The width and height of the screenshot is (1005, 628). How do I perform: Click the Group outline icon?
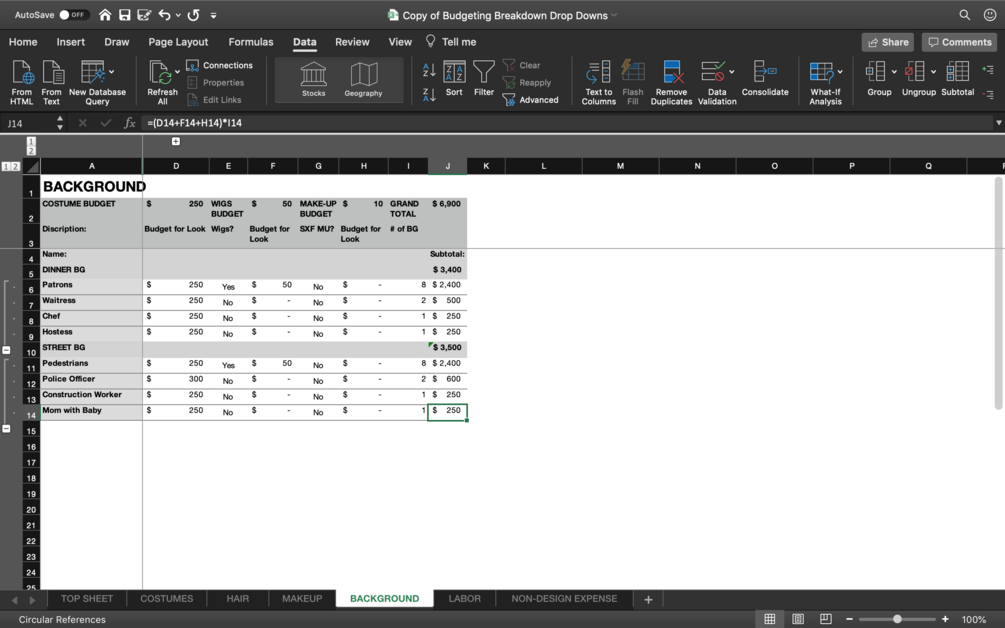tap(879, 79)
